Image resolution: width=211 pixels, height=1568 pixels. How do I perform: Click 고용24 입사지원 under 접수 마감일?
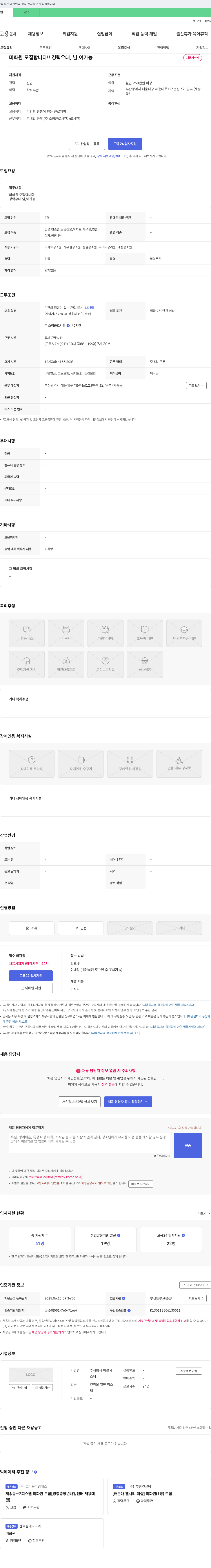[31, 976]
